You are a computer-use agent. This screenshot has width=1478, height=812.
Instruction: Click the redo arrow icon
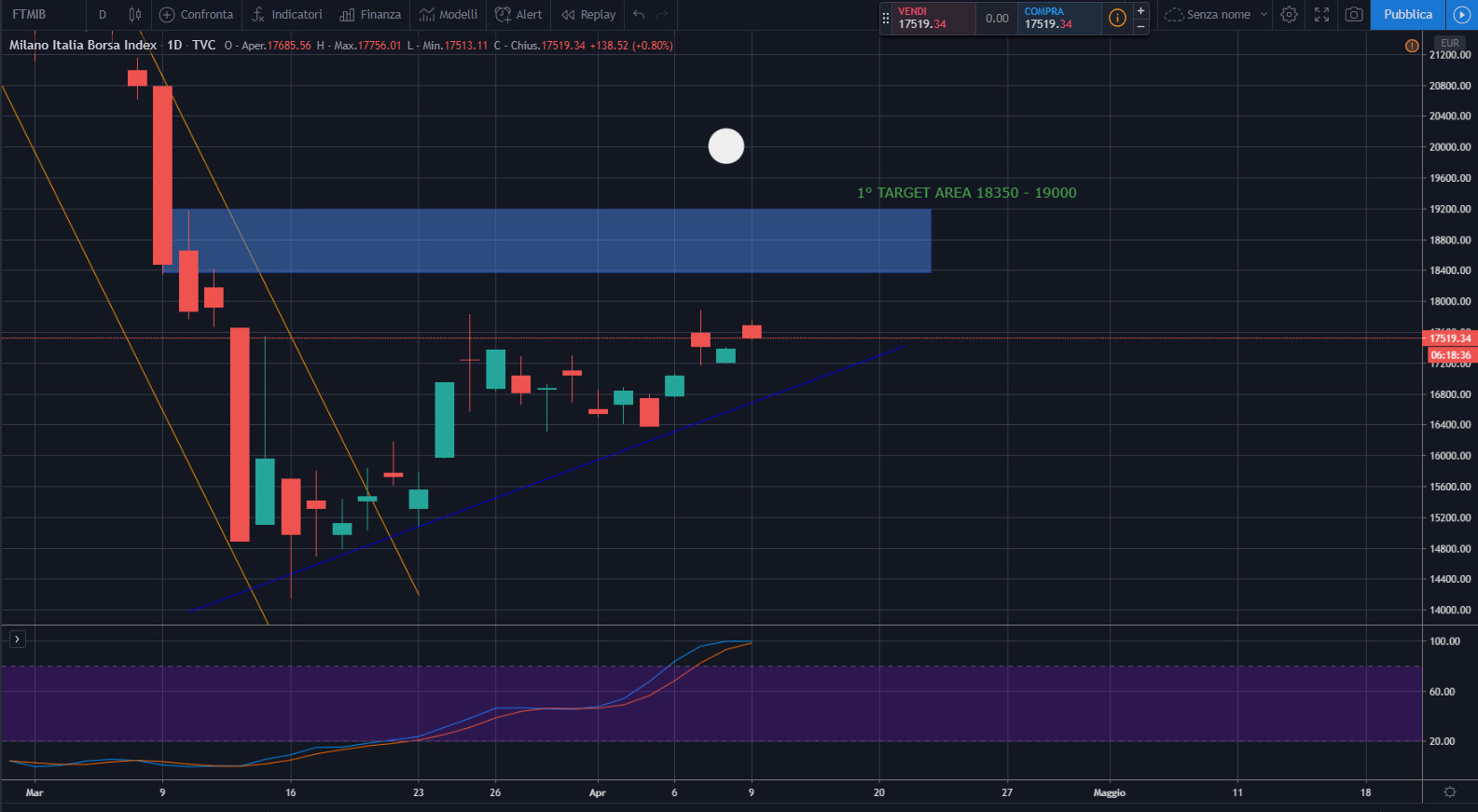coord(662,14)
